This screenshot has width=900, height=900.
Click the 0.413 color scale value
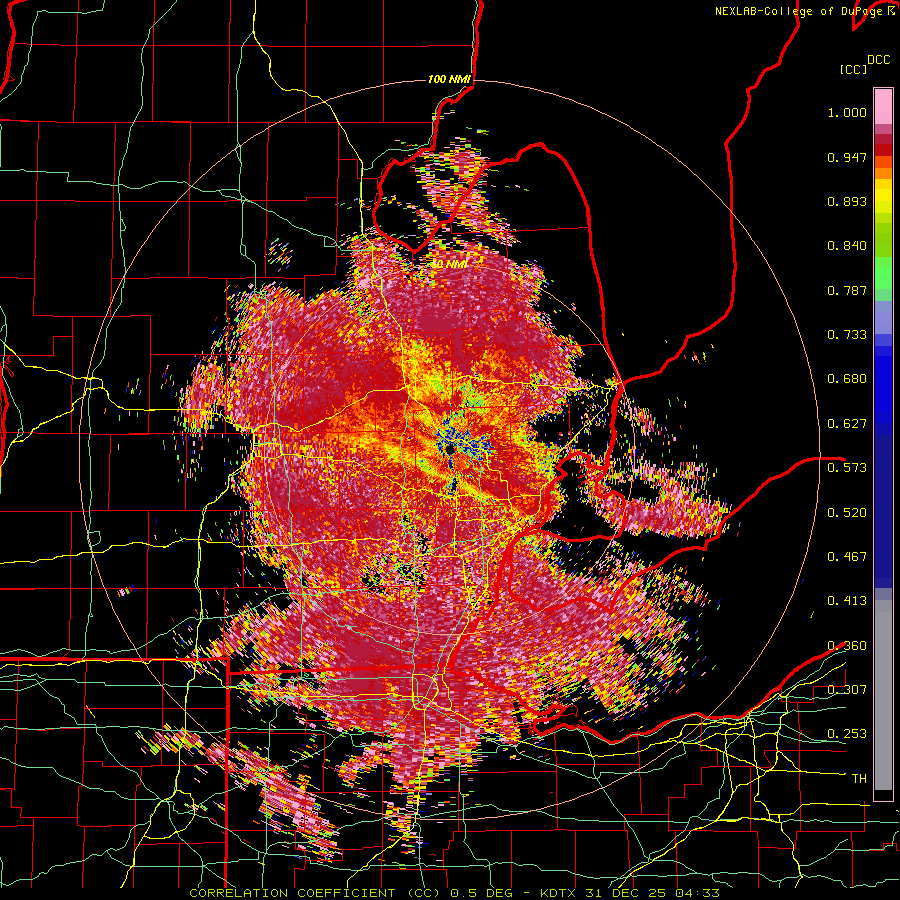847,600
